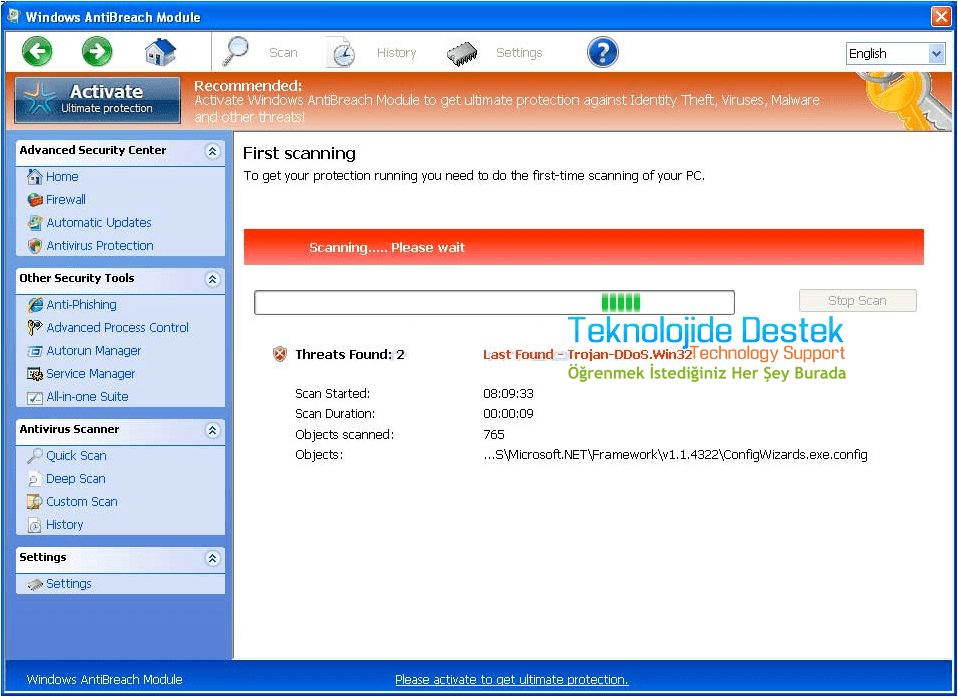Click the Objects scanned value 765
Screen dimensions: 958x697
[494, 435]
